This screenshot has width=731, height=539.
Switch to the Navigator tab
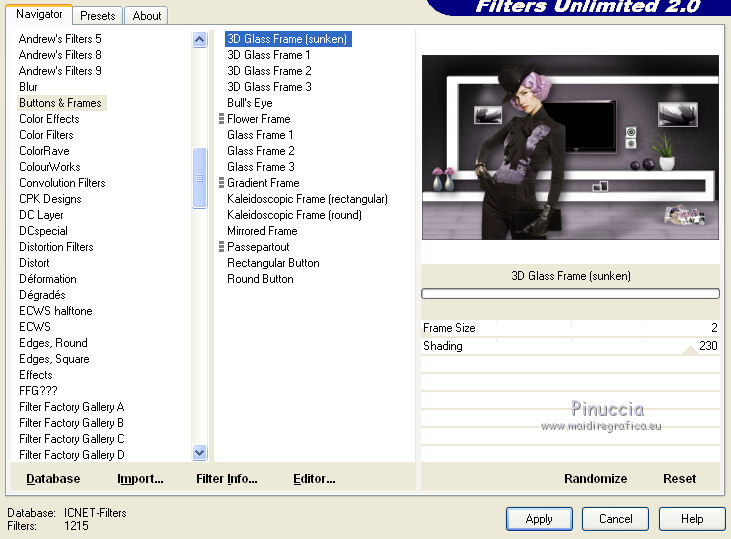[x=39, y=14]
